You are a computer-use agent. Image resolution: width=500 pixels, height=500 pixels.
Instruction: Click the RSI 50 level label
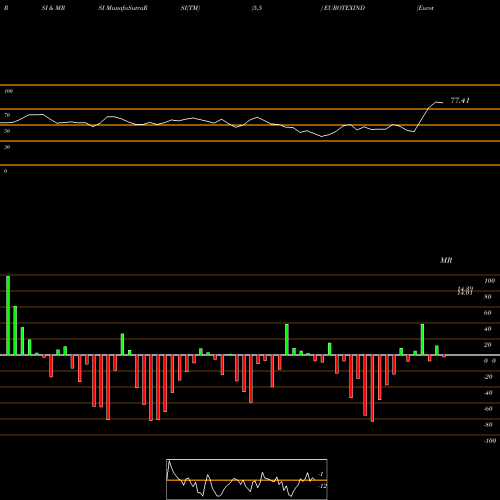click(7, 131)
